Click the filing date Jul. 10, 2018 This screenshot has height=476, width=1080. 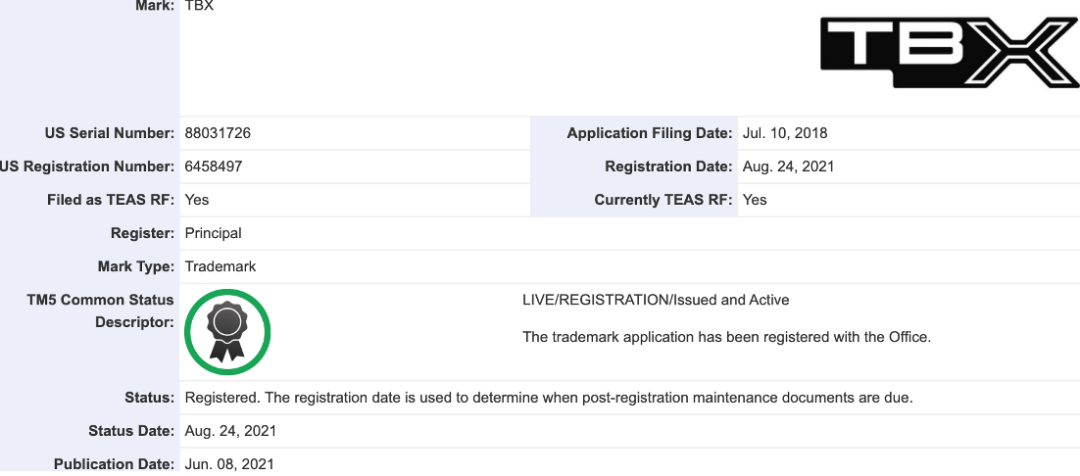pos(785,134)
